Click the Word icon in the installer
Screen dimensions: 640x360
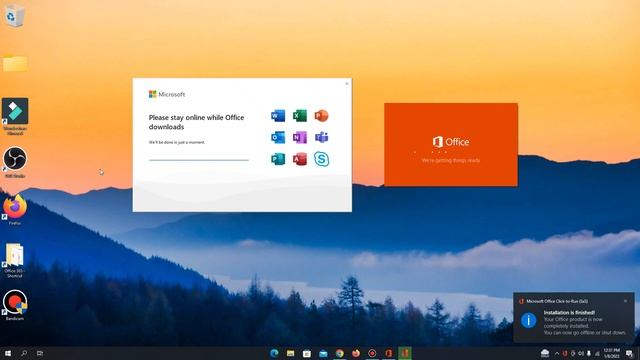(278, 116)
